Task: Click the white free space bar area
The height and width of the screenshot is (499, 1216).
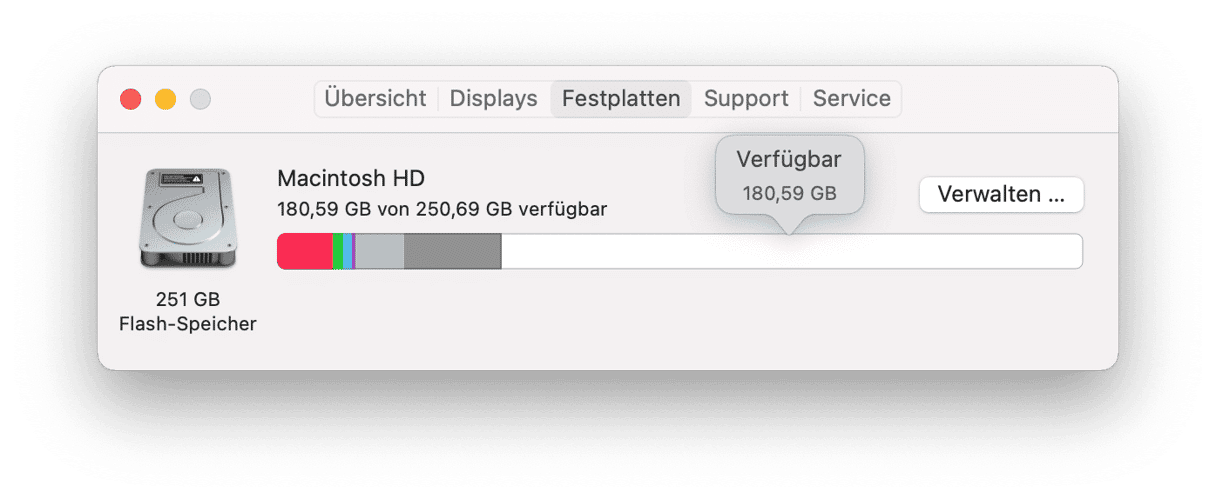Action: 790,252
